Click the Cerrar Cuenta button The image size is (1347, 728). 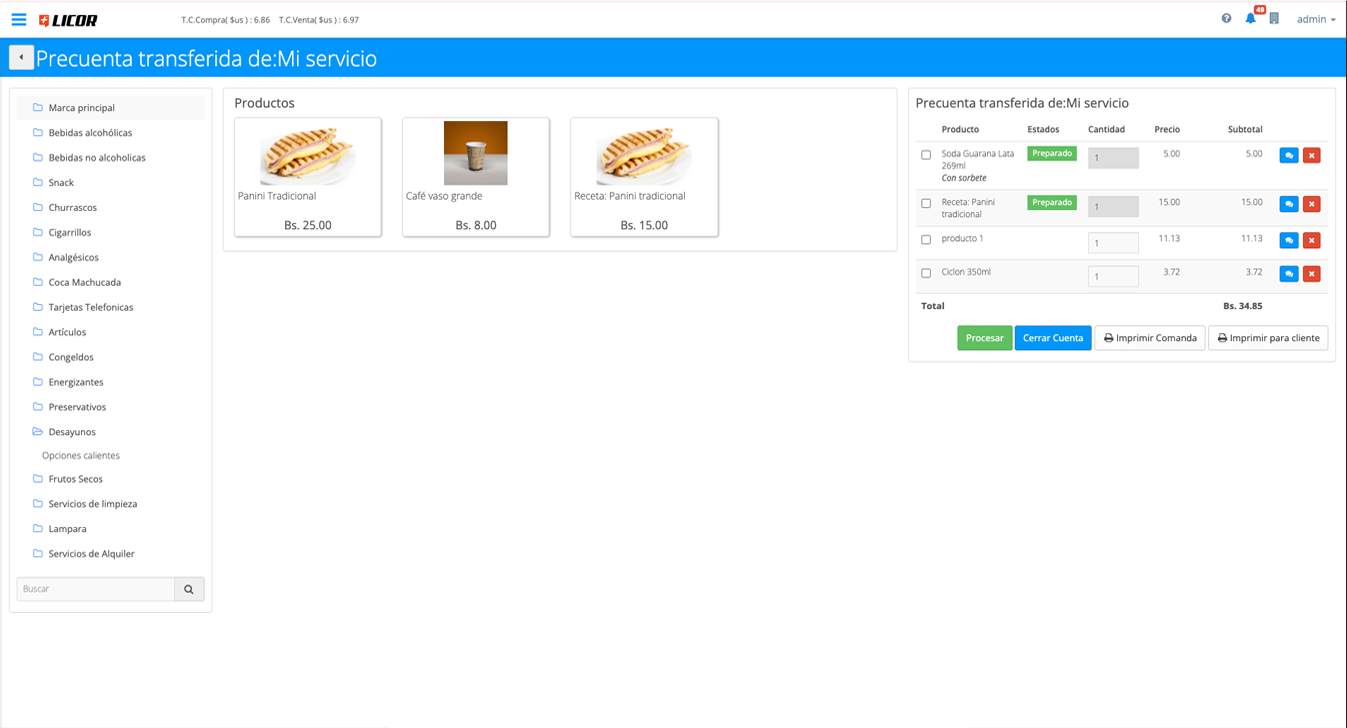click(1052, 338)
